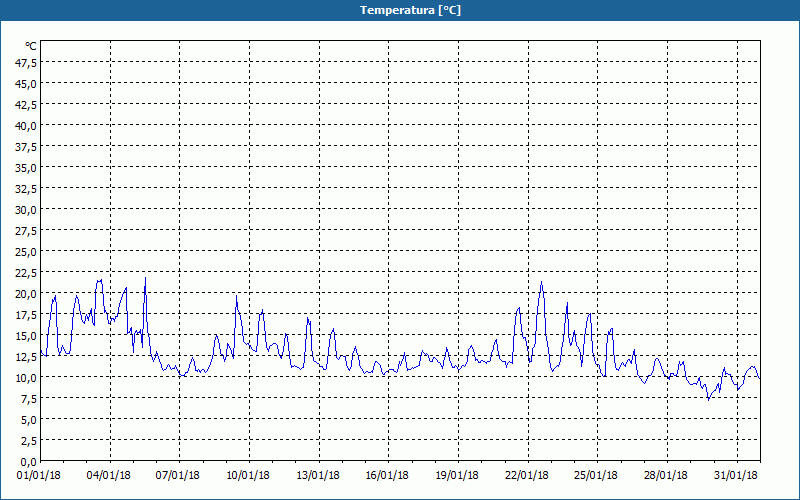Select the 27,5 y-axis label
Screen dimensions: 800x500
[26, 231]
